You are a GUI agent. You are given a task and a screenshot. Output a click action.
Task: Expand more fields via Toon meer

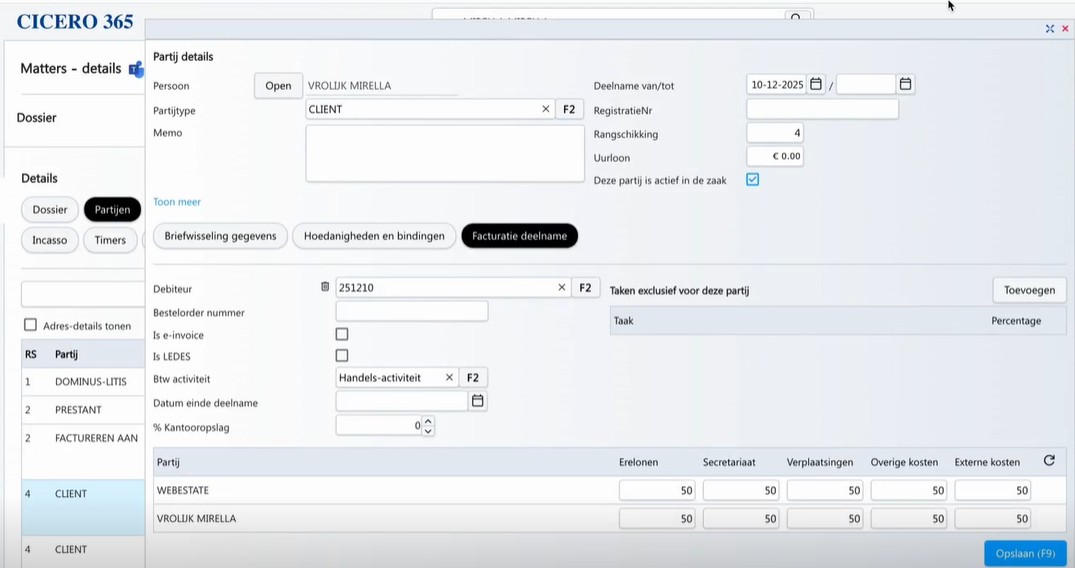point(177,202)
